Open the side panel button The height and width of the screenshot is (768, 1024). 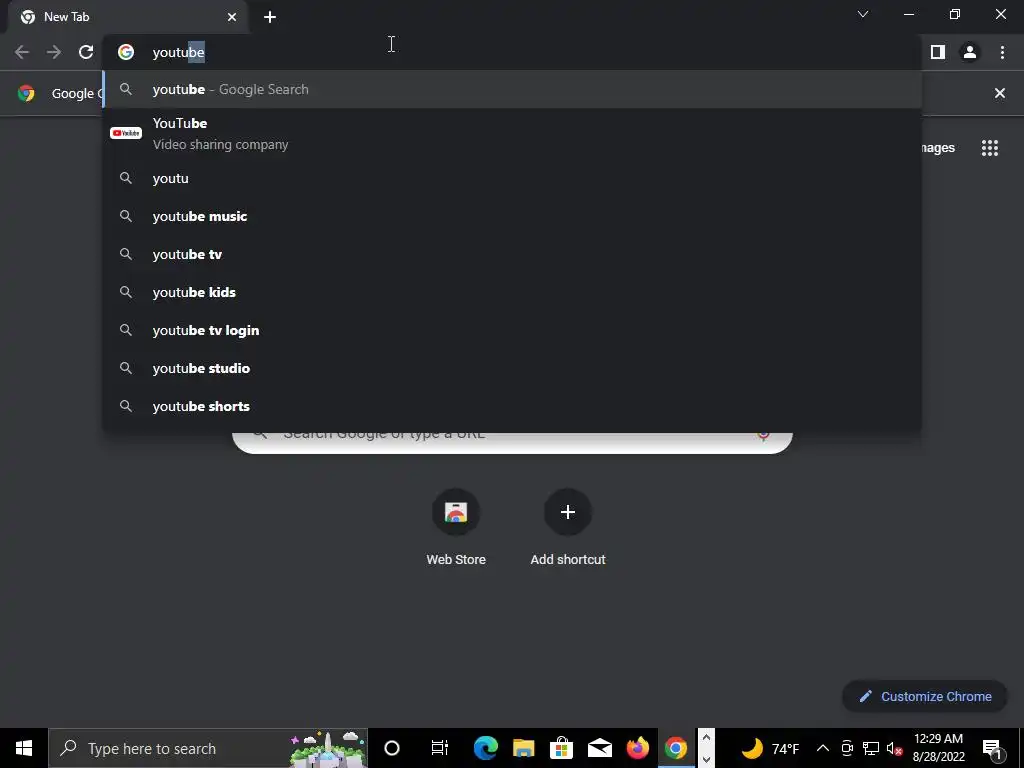[938, 52]
